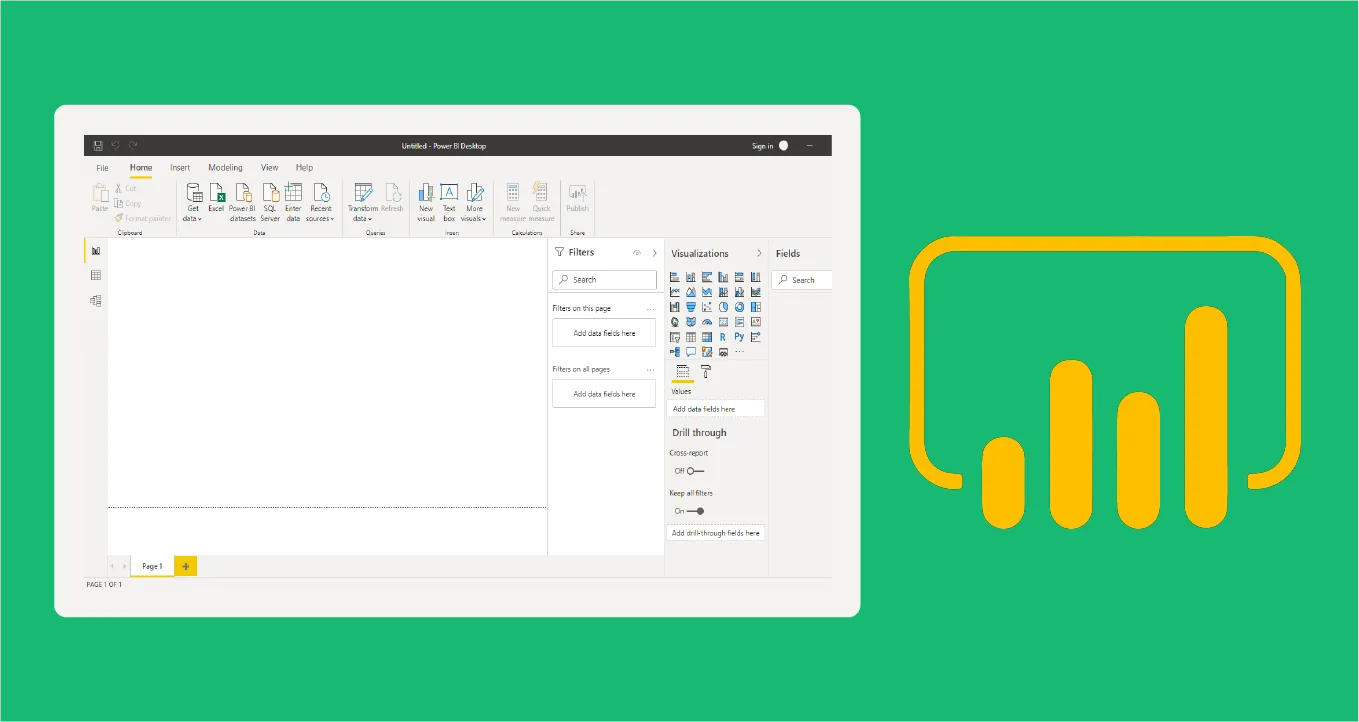Click the Fields pane Search box
This screenshot has width=1359, height=722.
[802, 280]
